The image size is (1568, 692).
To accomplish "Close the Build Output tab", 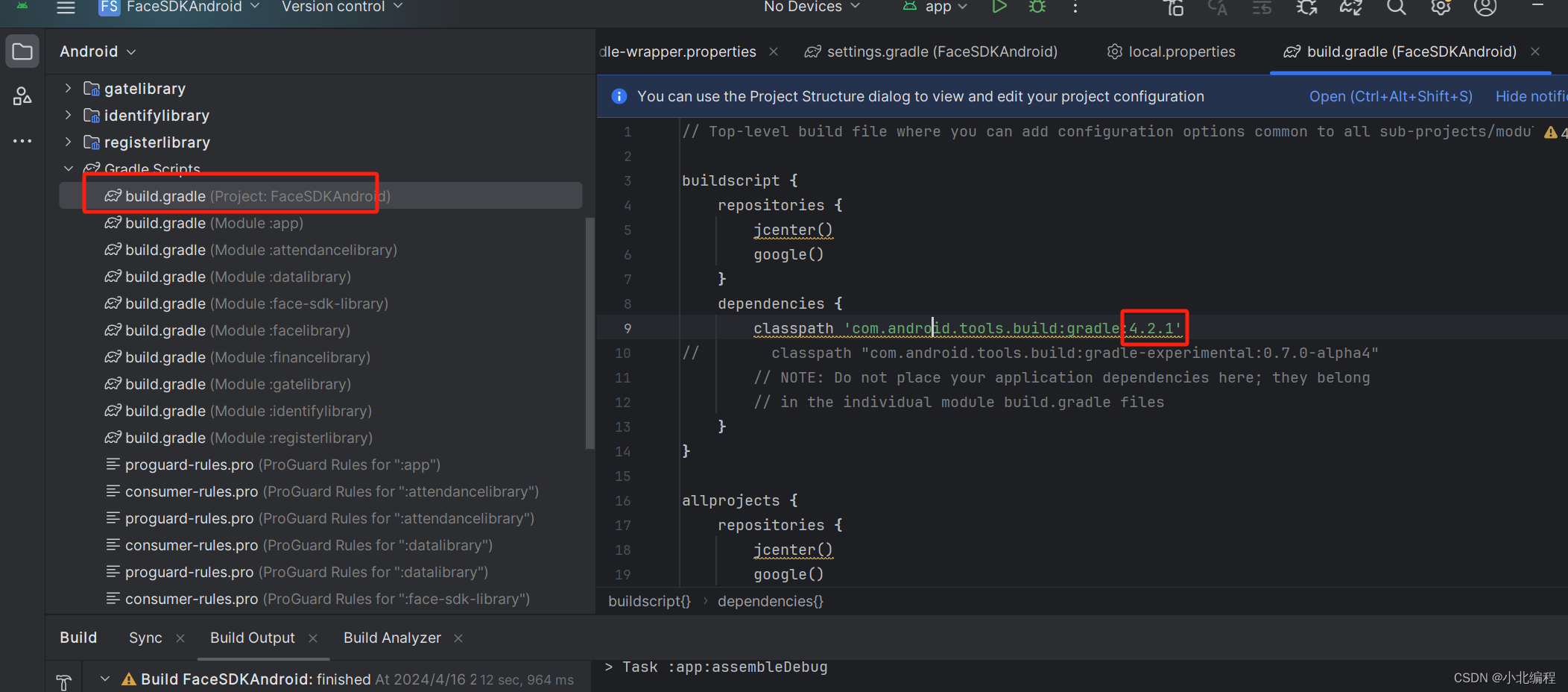I will (313, 638).
